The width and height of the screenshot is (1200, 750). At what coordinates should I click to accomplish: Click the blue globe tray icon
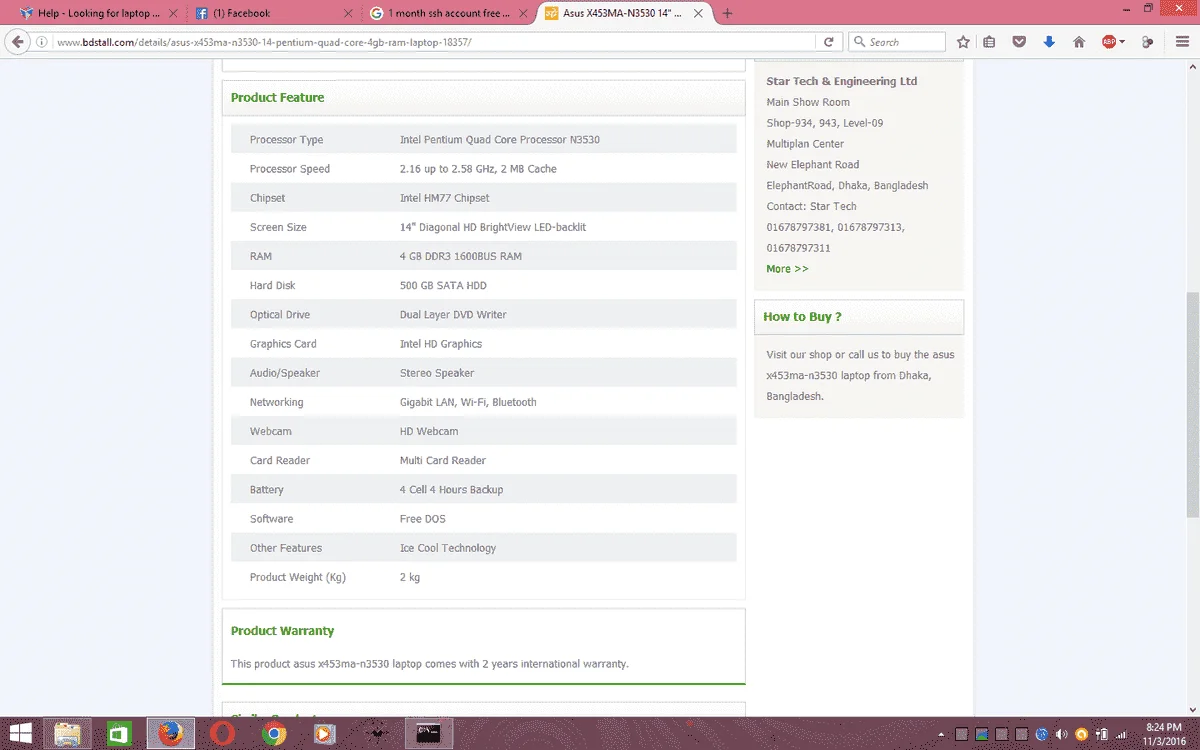(1042, 734)
